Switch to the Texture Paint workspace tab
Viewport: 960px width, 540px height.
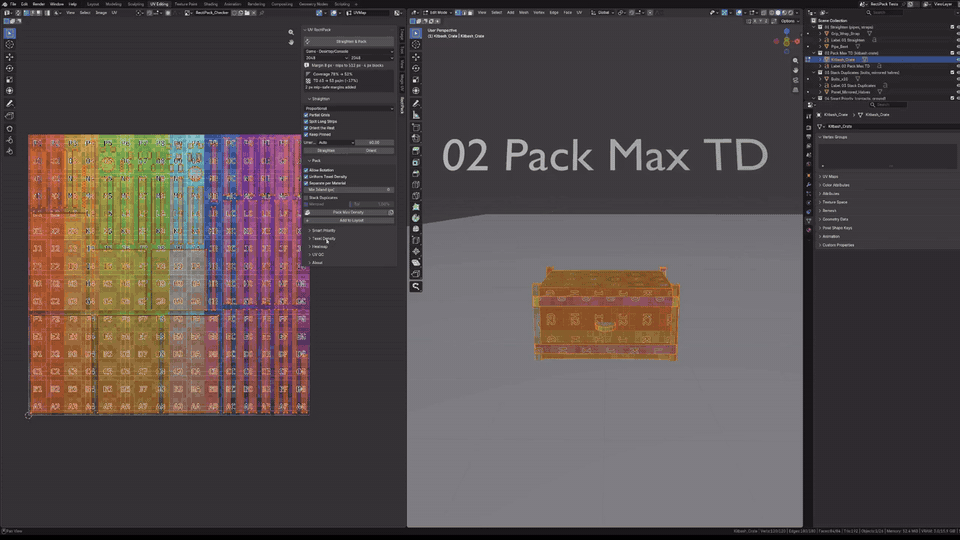(x=186, y=4)
